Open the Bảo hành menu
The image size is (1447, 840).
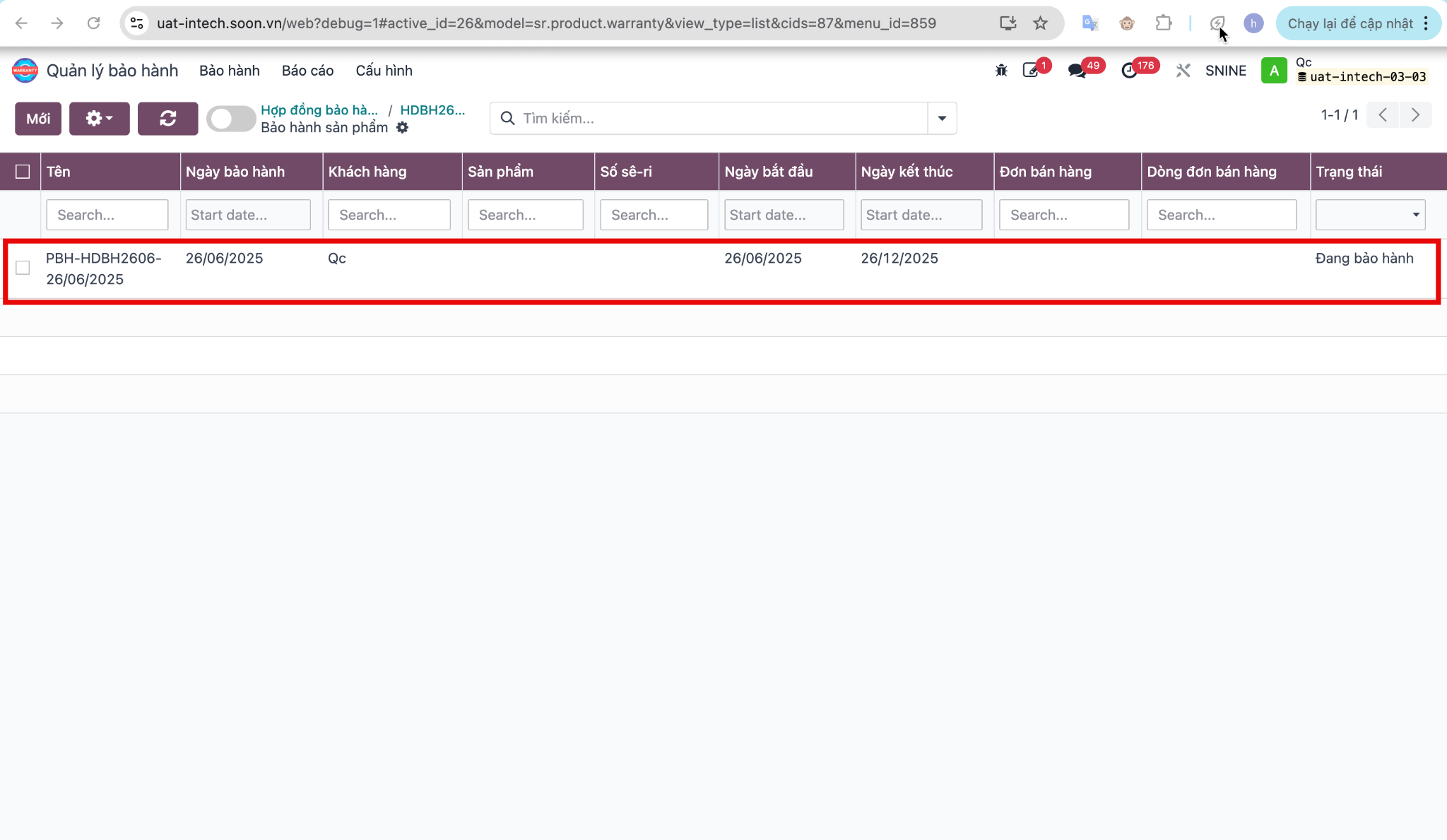(230, 71)
